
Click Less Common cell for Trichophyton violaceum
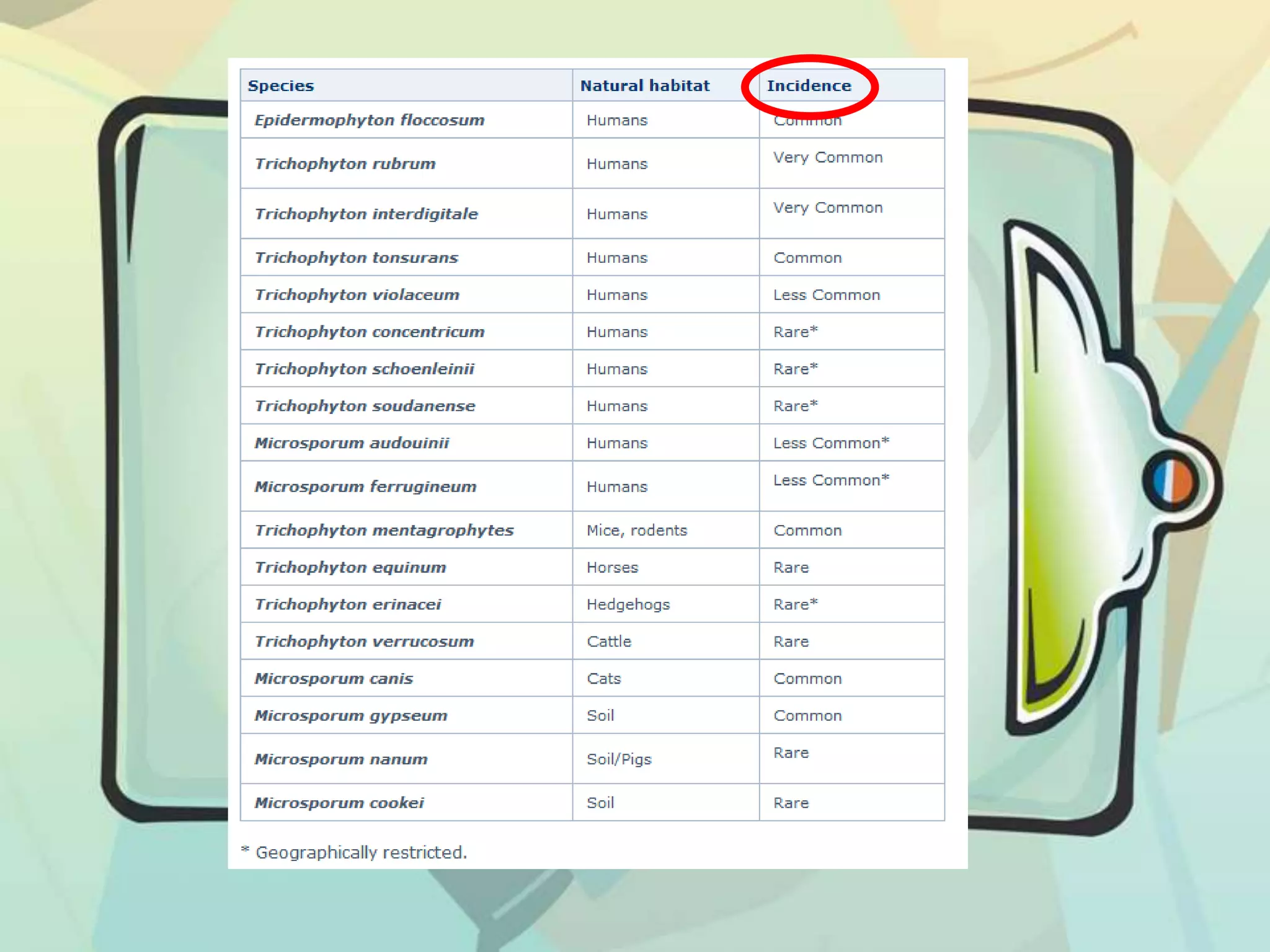[x=826, y=295]
